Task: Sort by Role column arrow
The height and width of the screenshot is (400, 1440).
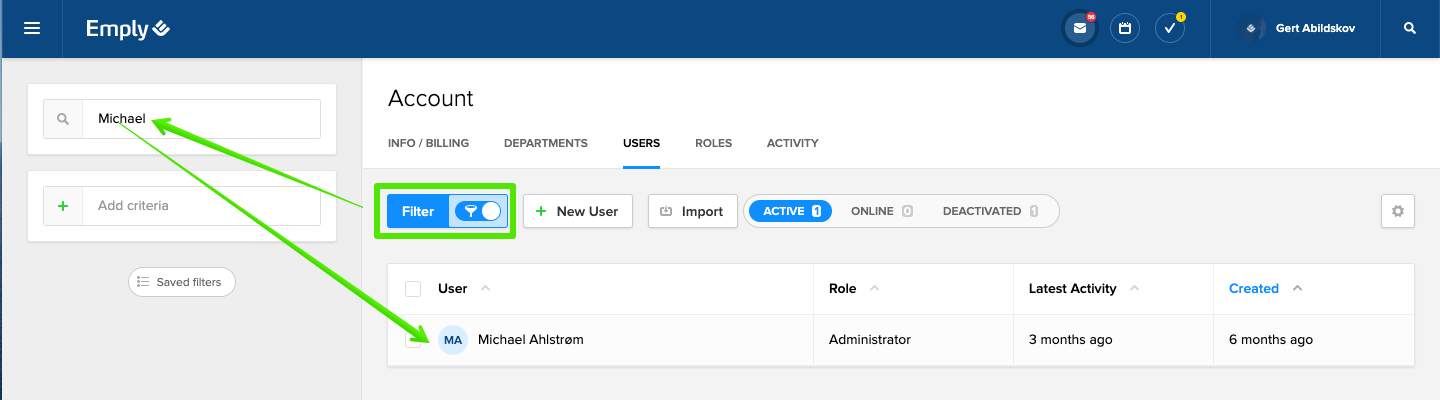Action: click(x=874, y=289)
